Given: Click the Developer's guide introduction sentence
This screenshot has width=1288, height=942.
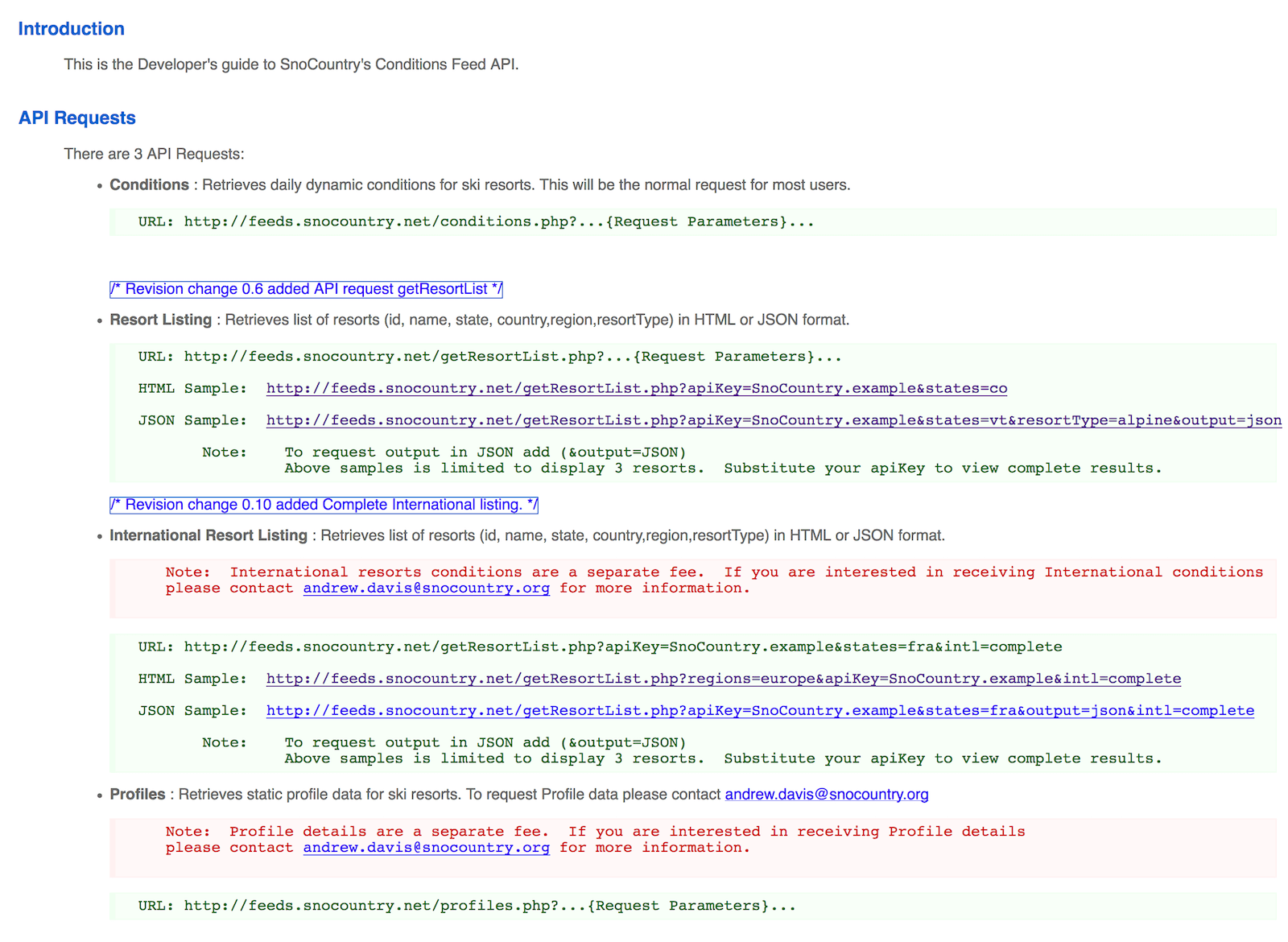Looking at the screenshot, I should pos(291,64).
